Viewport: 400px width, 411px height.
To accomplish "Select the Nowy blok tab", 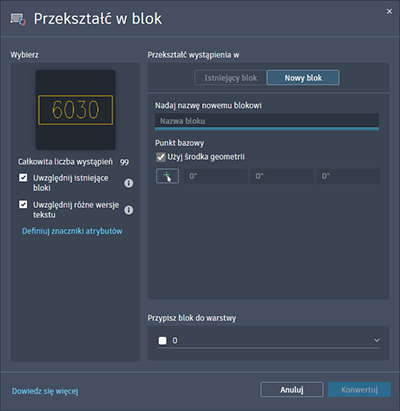I will [303, 78].
